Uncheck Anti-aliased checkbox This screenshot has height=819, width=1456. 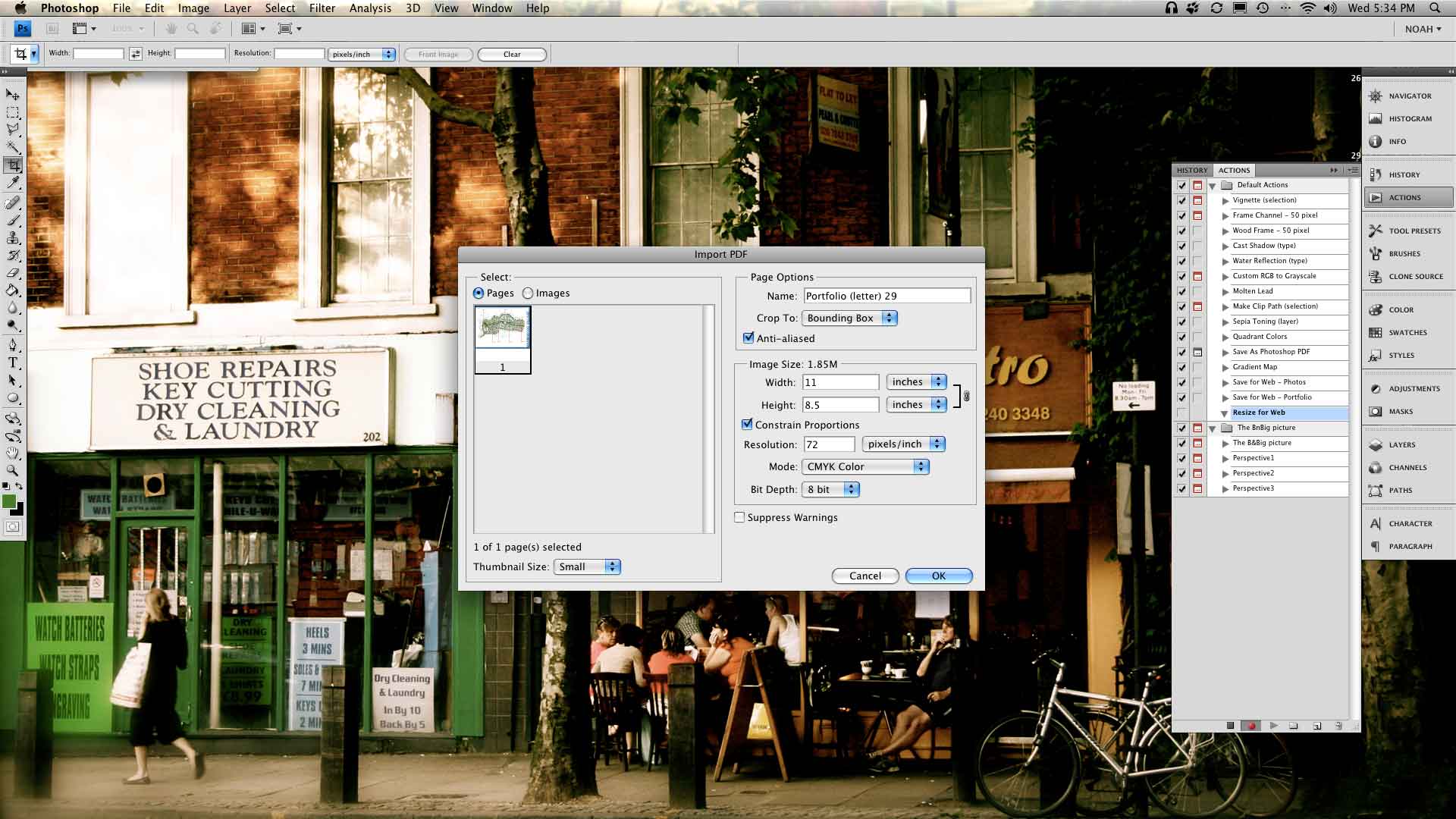click(x=748, y=338)
